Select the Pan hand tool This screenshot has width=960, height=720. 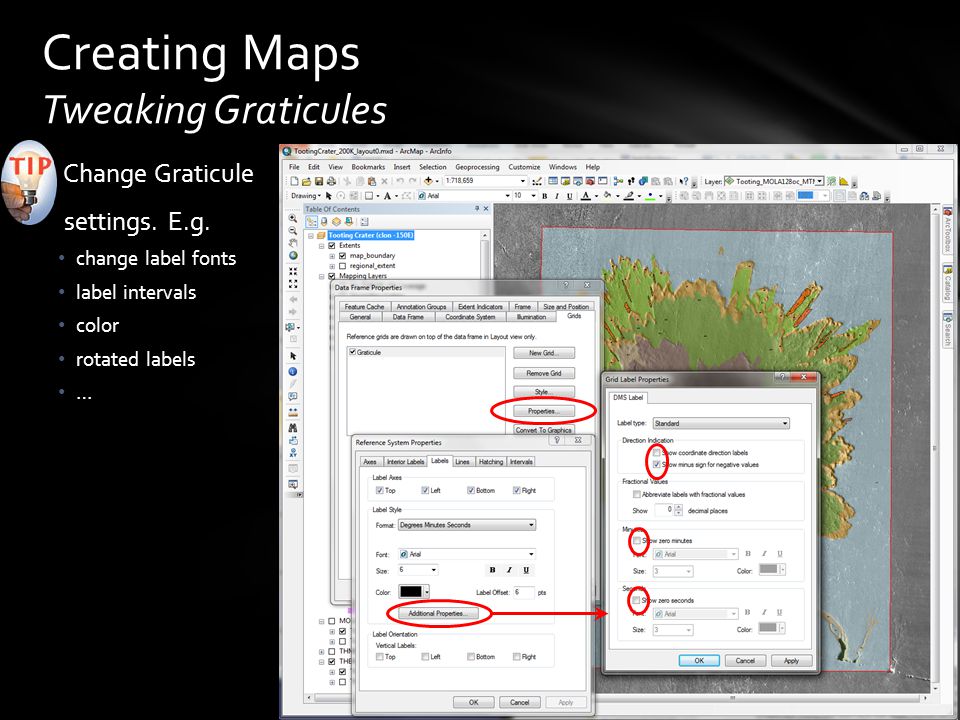pos(293,243)
